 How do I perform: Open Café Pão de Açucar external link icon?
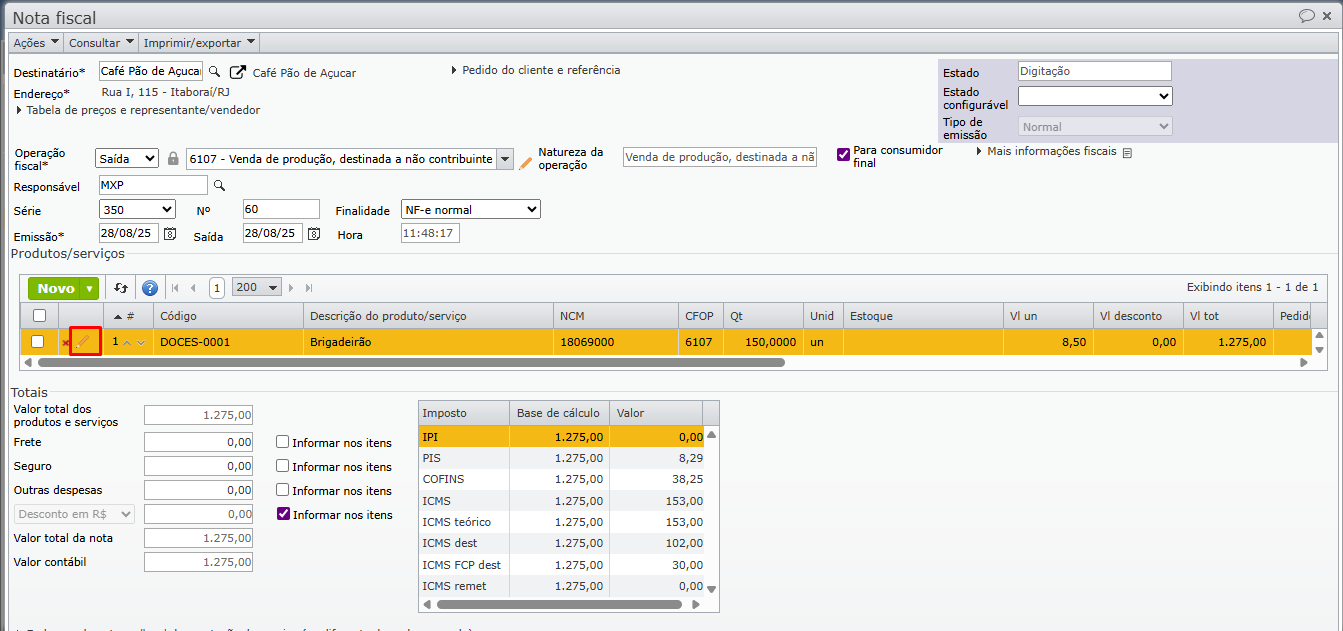pos(238,72)
